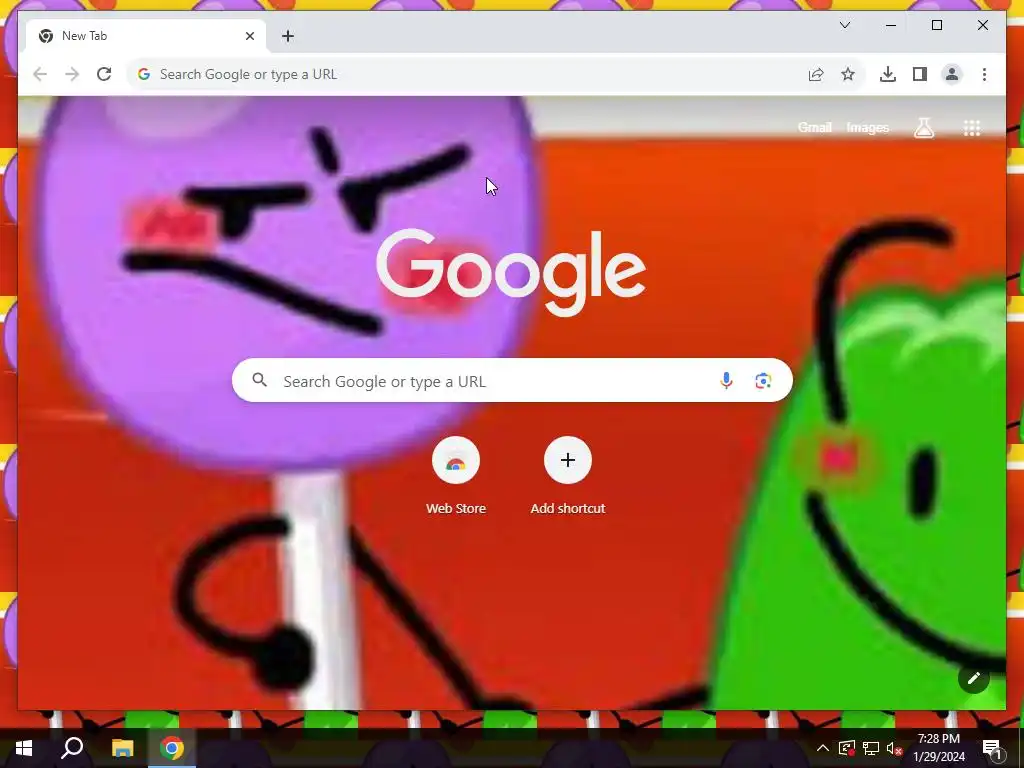Add a new shortcut tile
Viewport: 1024px width, 768px height.
coord(568,476)
